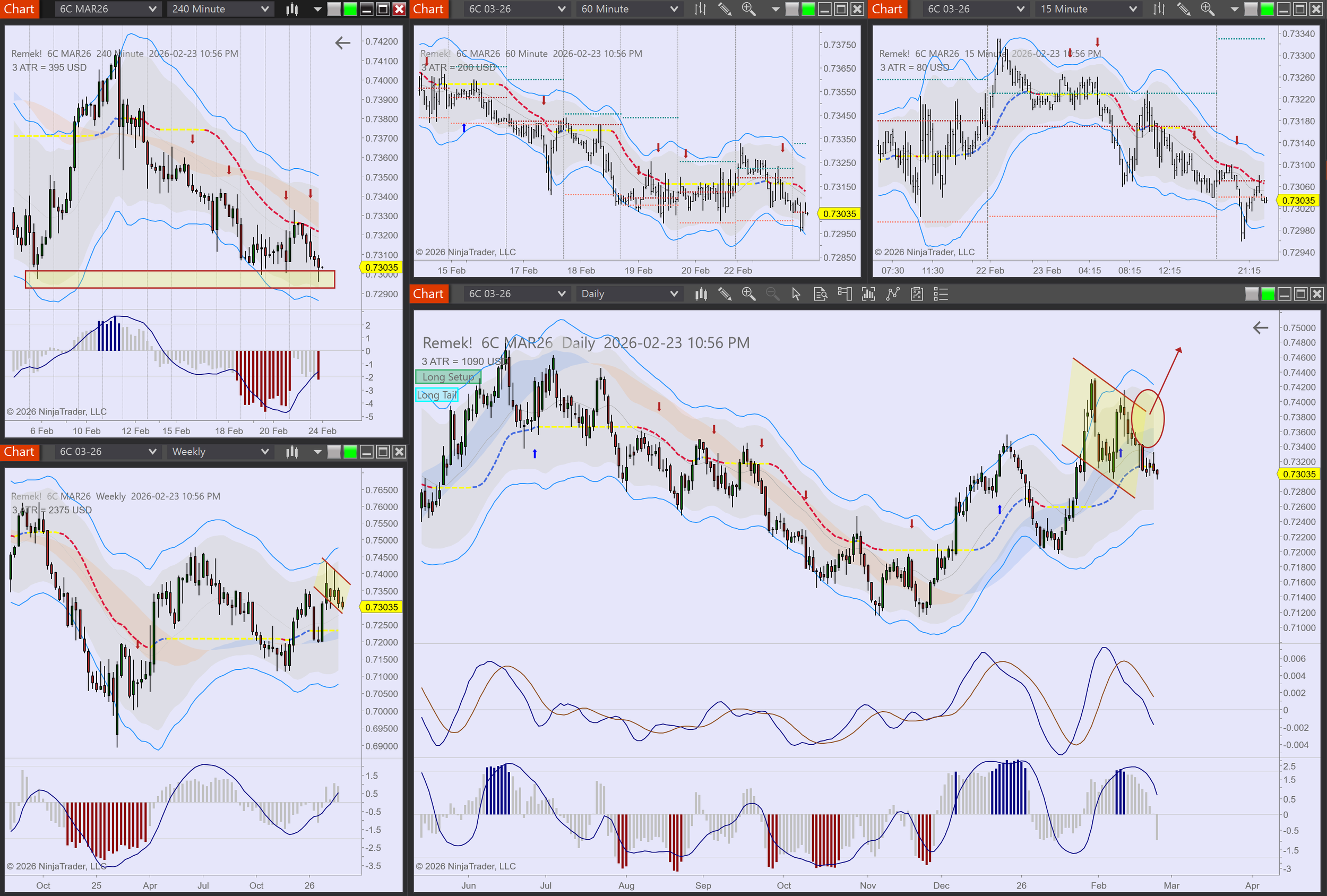Open Chart Trader icon on Daily toolbar
Viewport: 1327px width, 896px height.
tap(844, 294)
